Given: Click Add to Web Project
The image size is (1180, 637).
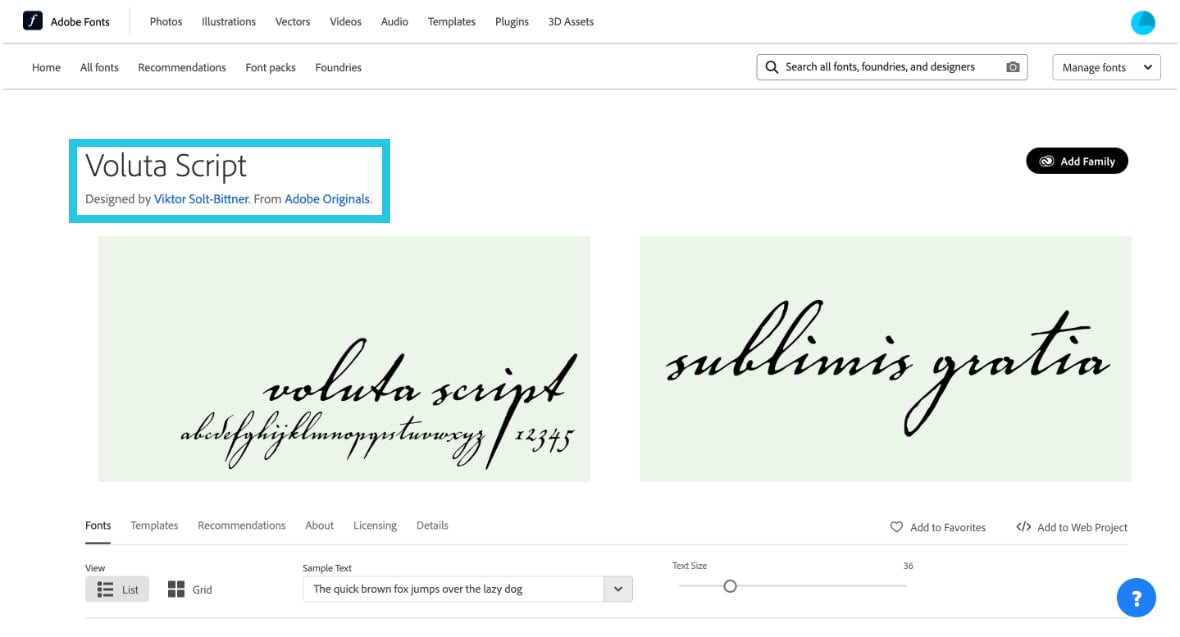Looking at the screenshot, I should point(1072,527).
